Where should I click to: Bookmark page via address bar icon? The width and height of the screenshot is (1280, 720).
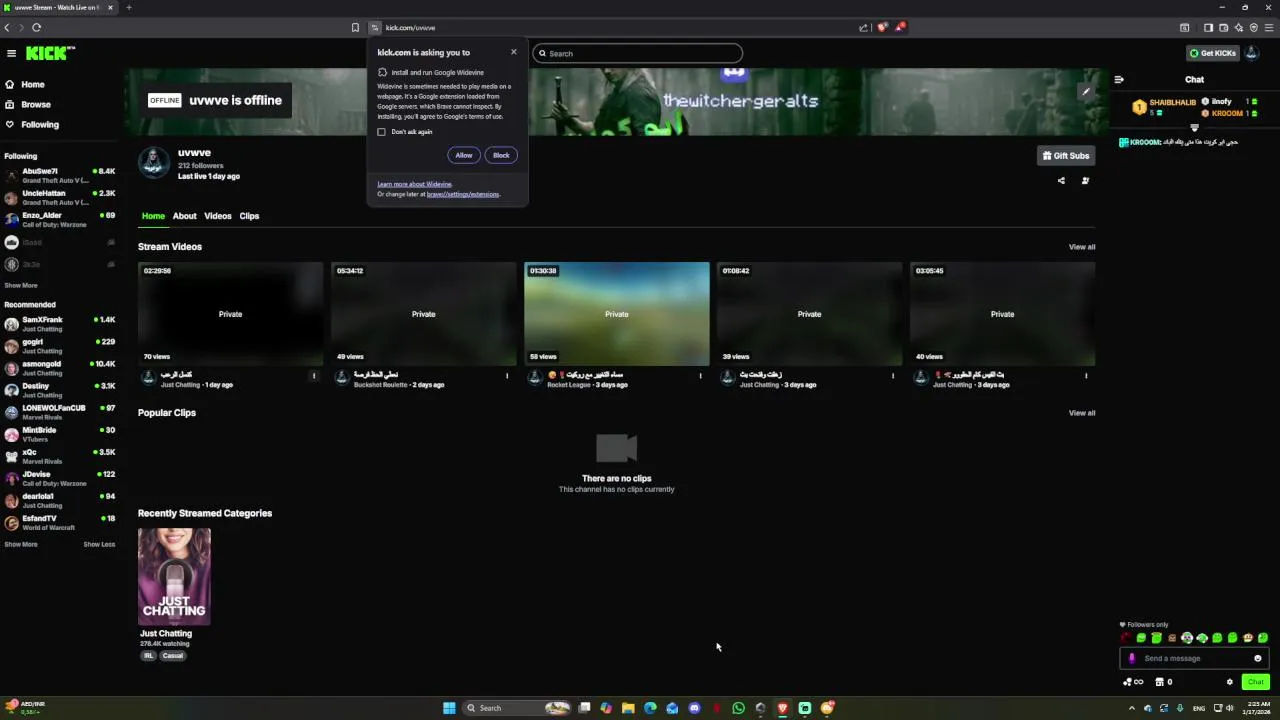(x=355, y=27)
